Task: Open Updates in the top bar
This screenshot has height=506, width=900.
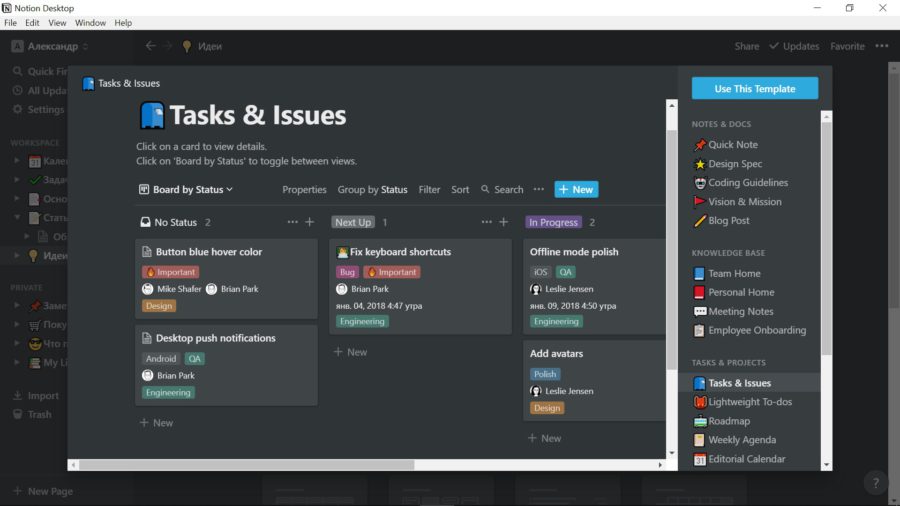Action: coord(794,46)
